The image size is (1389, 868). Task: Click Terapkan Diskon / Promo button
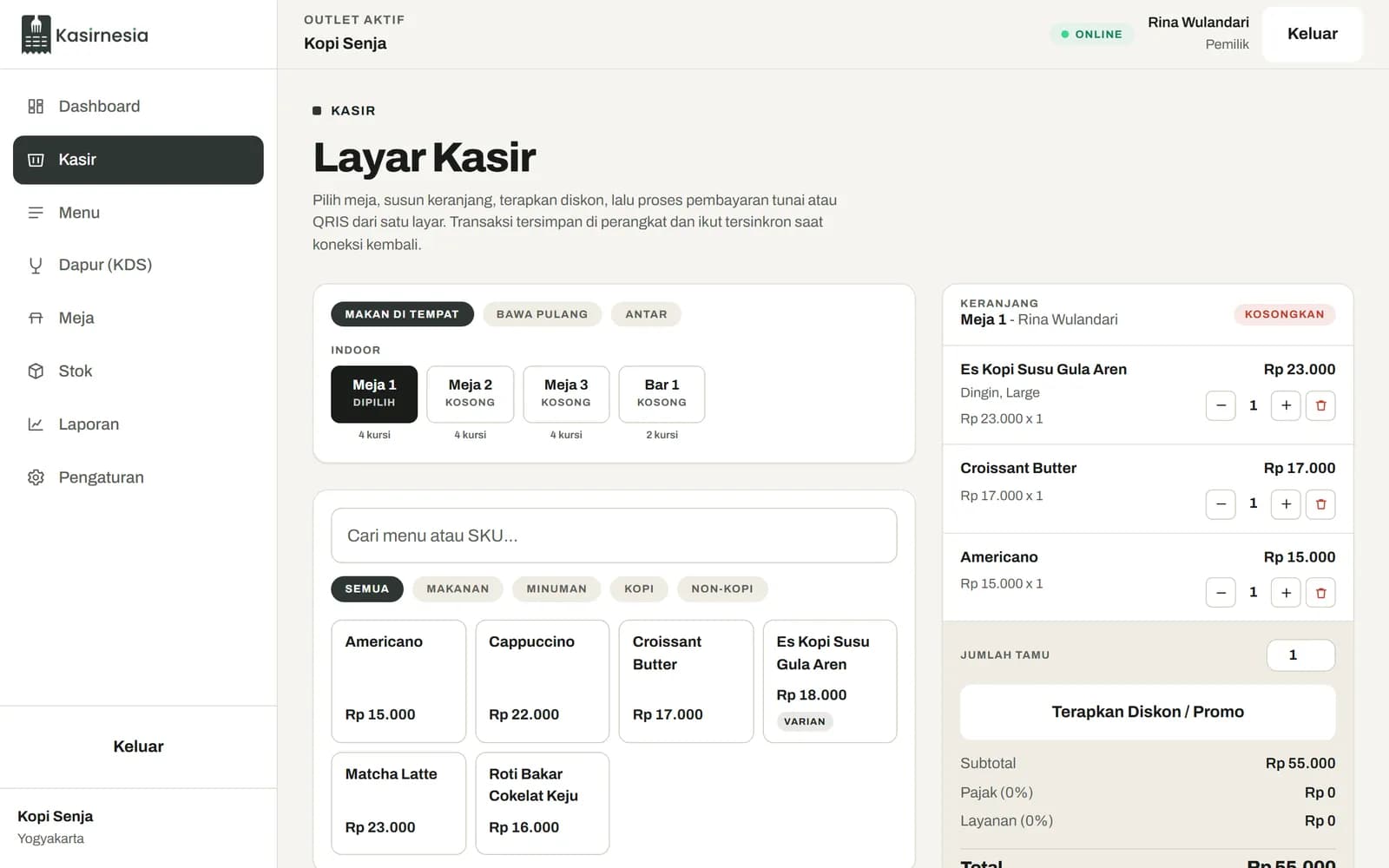1148,712
